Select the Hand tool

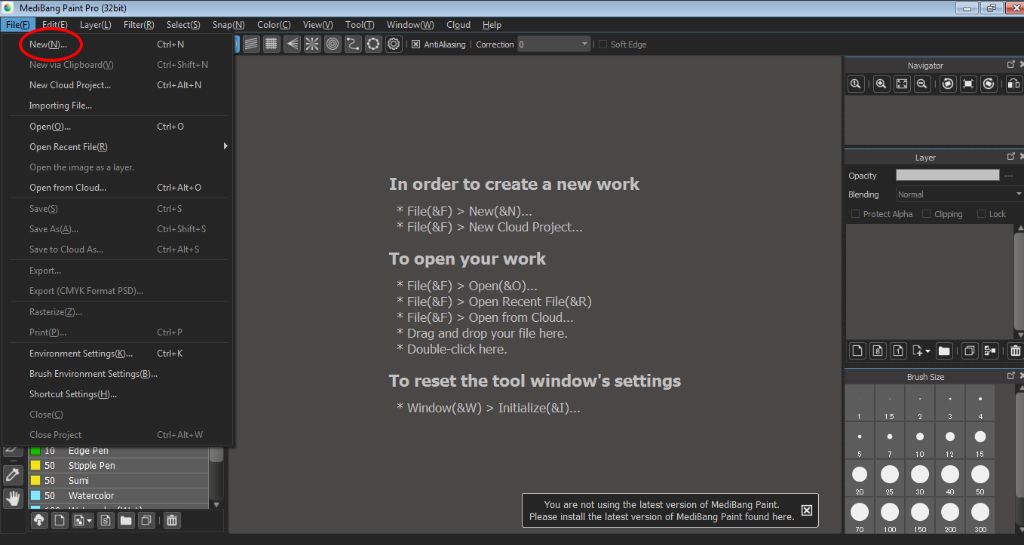coord(12,499)
